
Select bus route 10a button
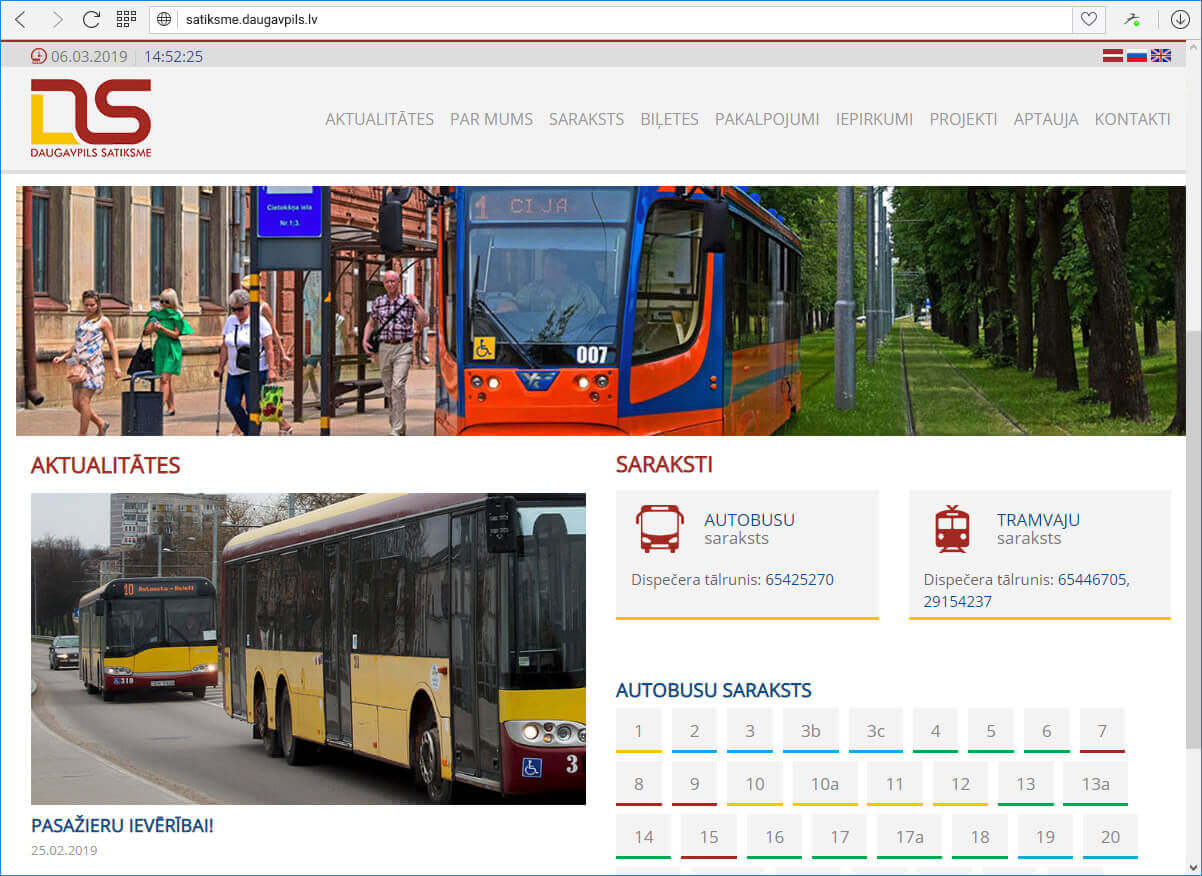[825, 783]
